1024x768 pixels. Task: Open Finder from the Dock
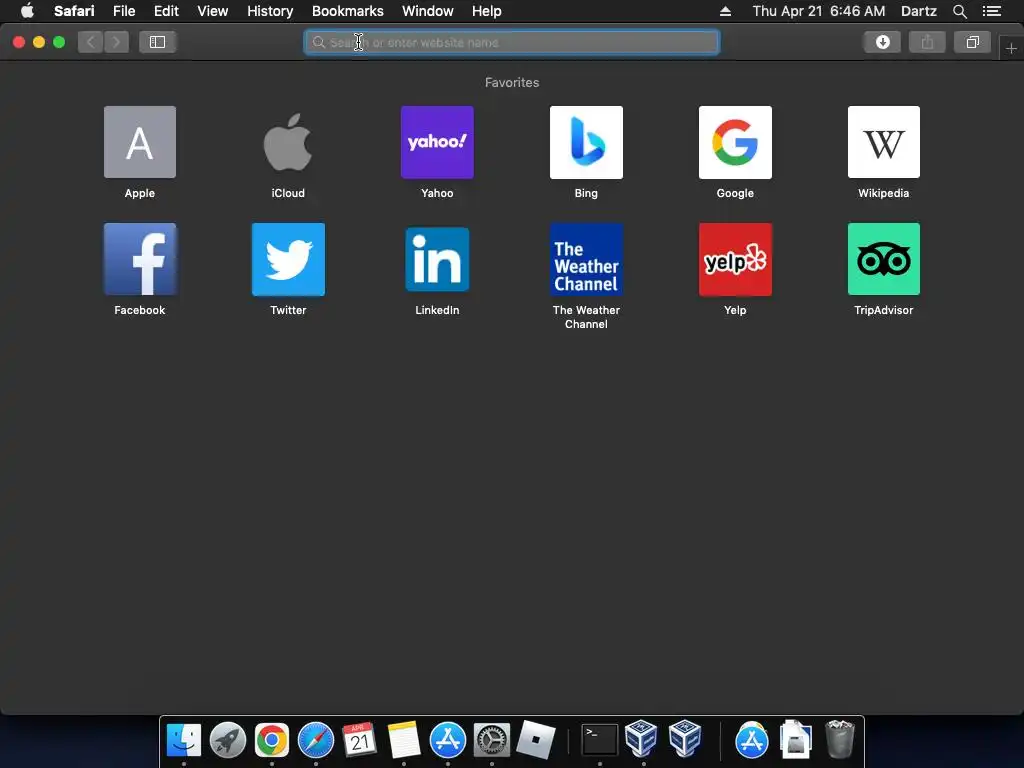pyautogui.click(x=184, y=740)
